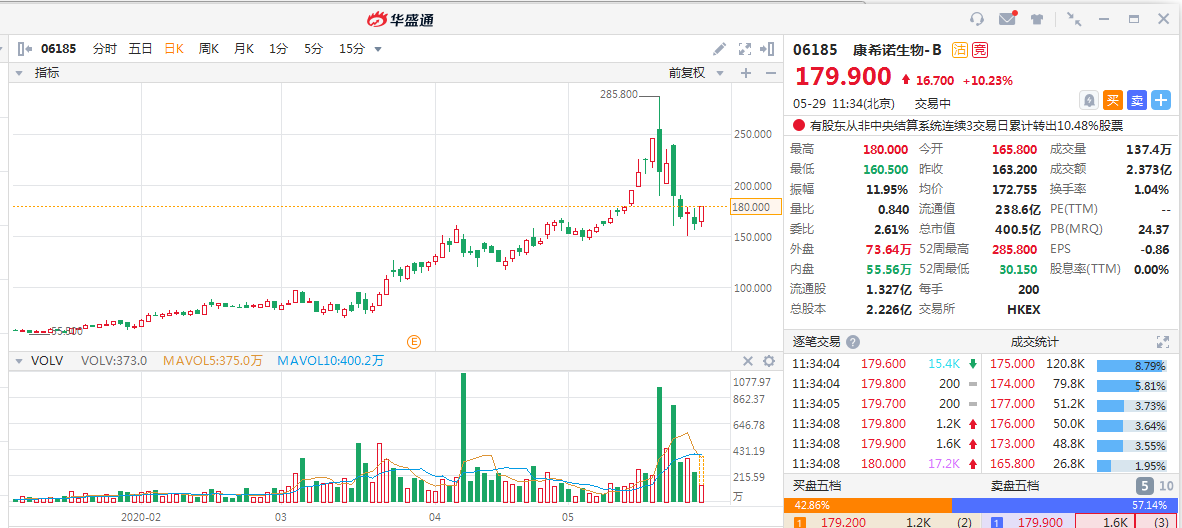Click the tallest green volume bar in April

[x=464, y=437]
